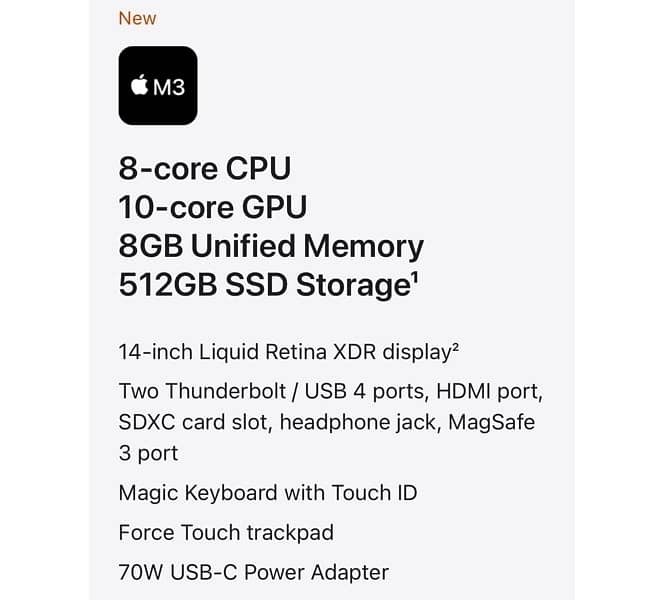Image resolution: width=664 pixels, height=600 pixels.
Task: Click the "headphone jack" text
Action: pos(358,422)
